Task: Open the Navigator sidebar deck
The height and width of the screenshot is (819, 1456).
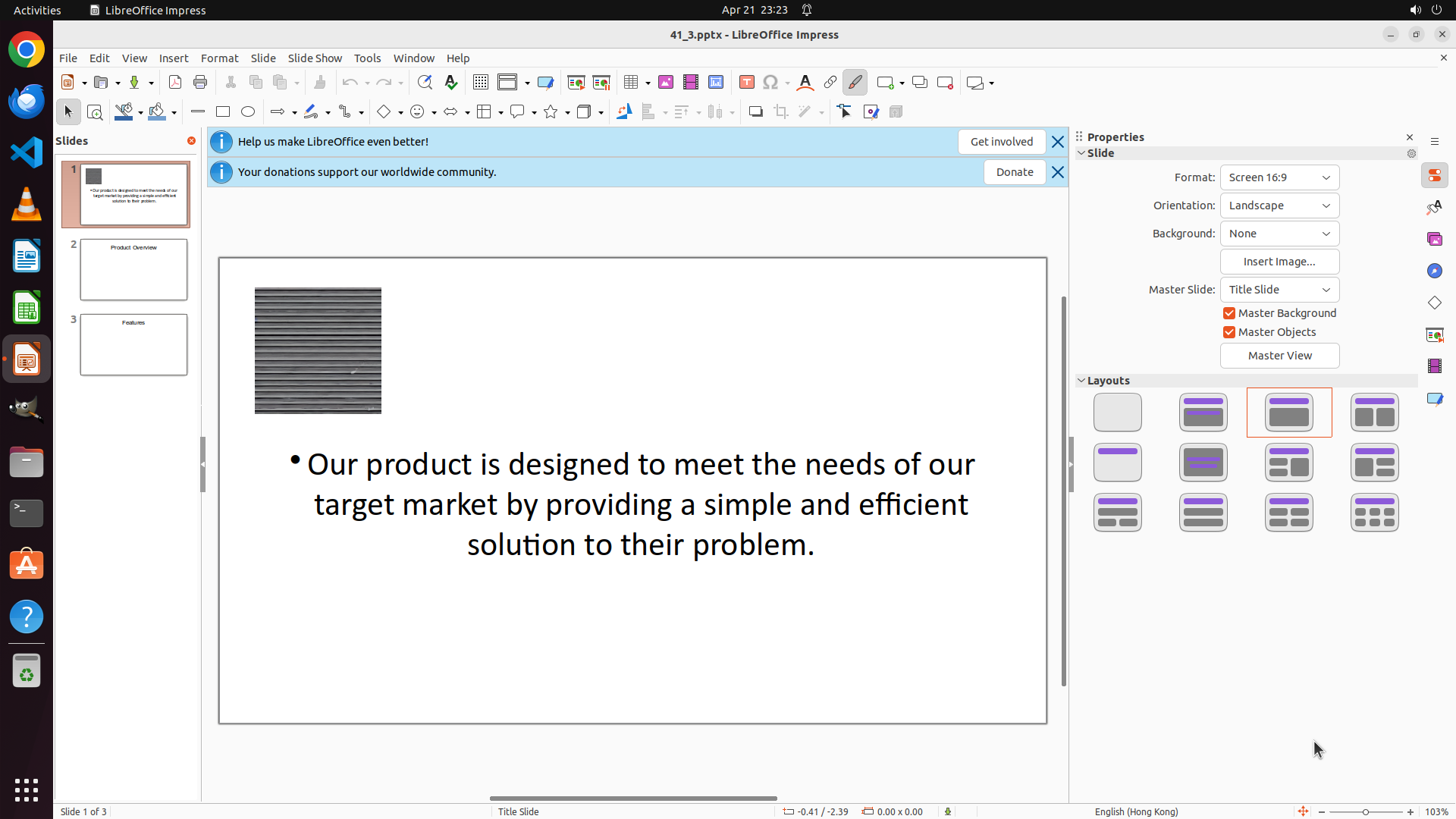Action: [x=1434, y=271]
